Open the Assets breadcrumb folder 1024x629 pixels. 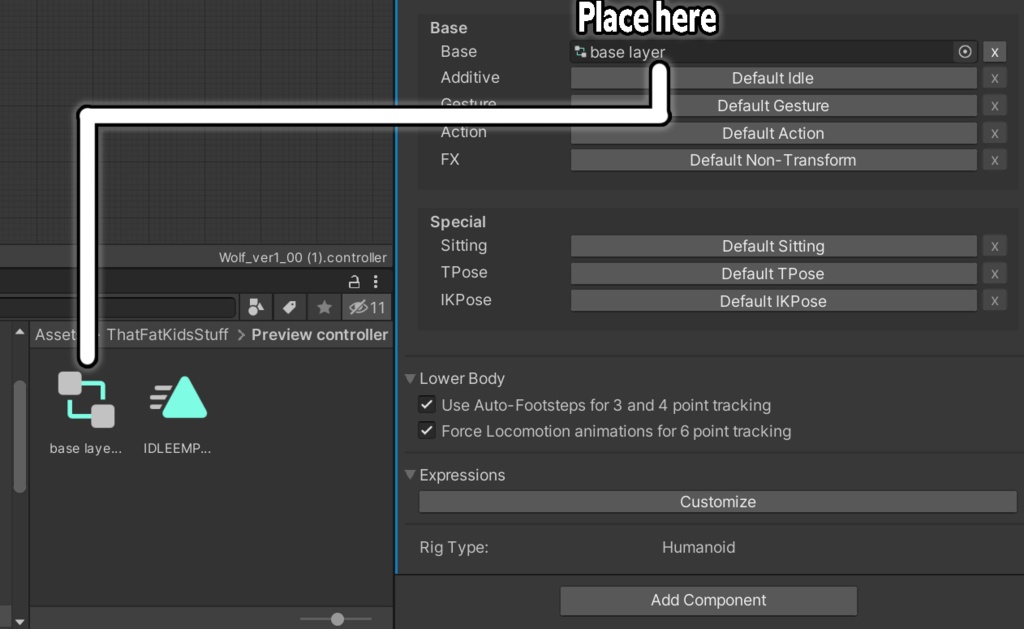point(55,334)
